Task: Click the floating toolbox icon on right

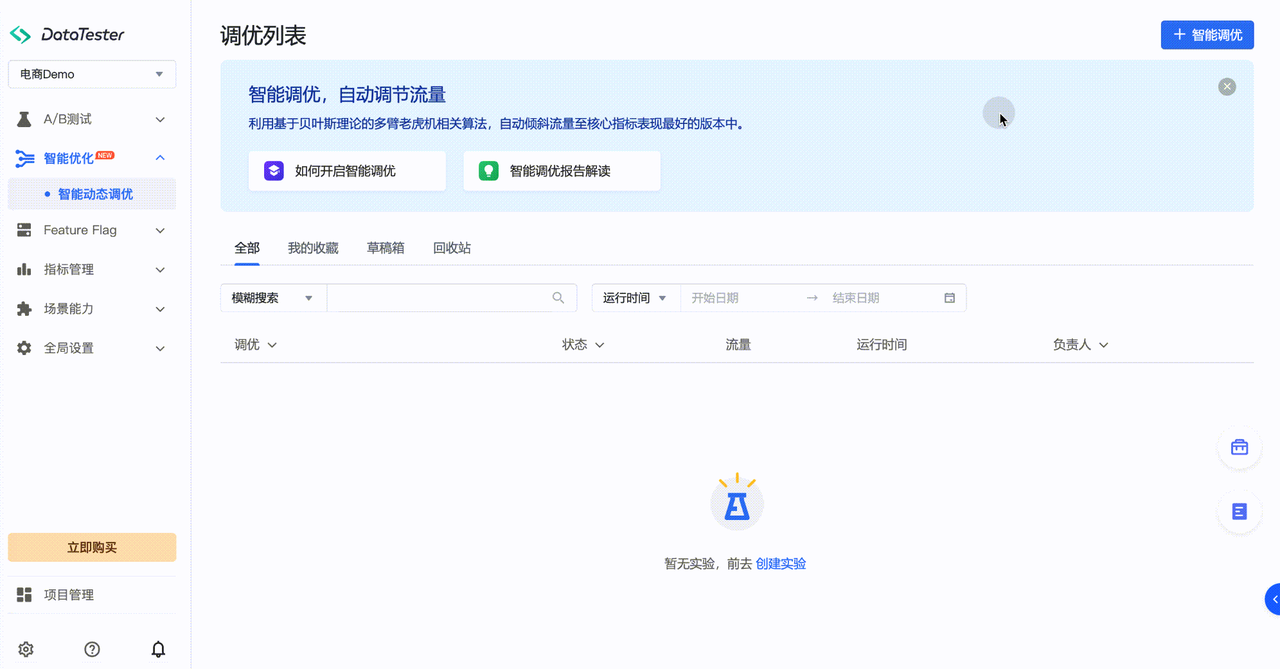Action: pyautogui.click(x=1239, y=447)
